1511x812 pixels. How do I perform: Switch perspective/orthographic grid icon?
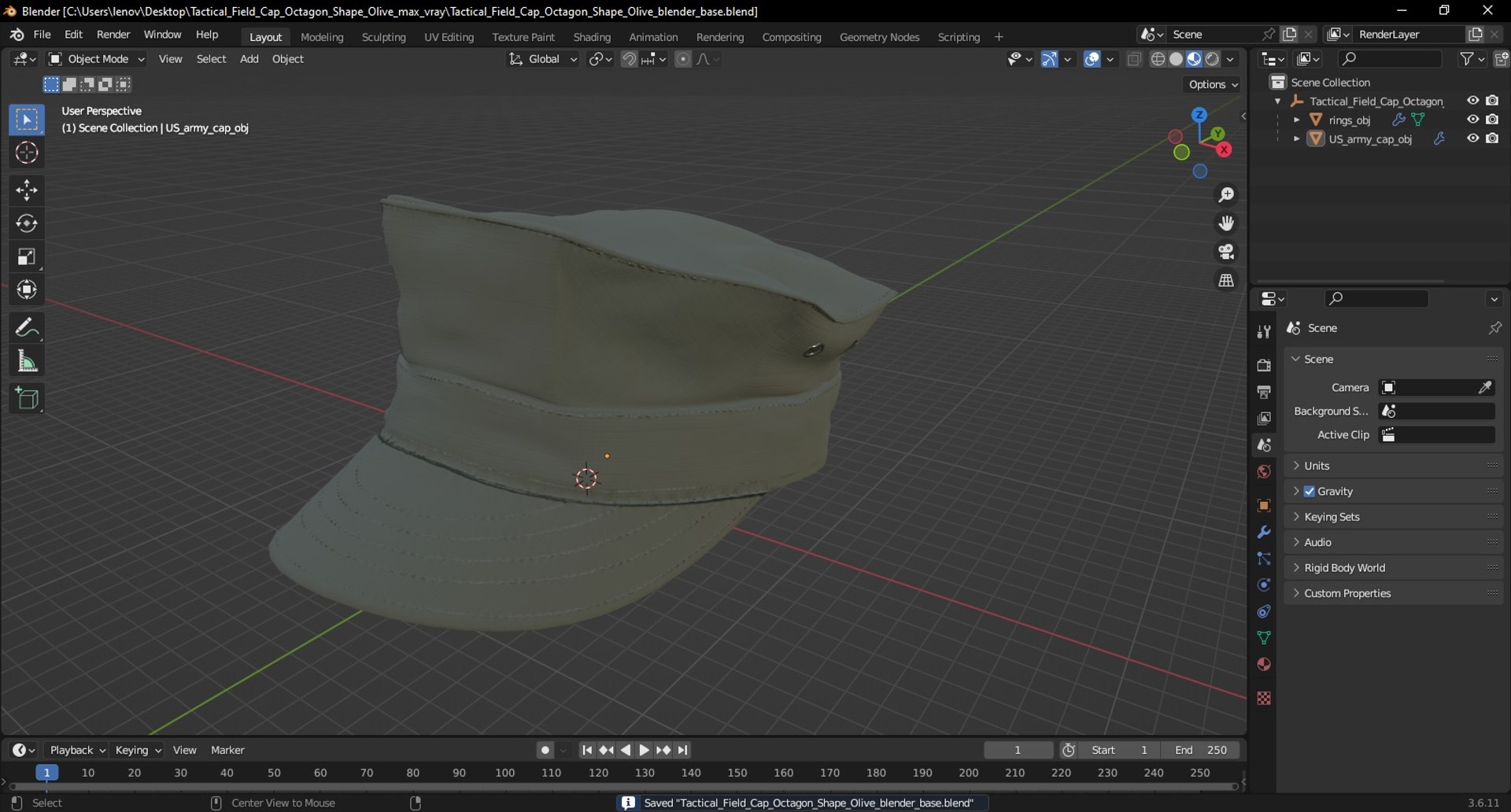1226,280
